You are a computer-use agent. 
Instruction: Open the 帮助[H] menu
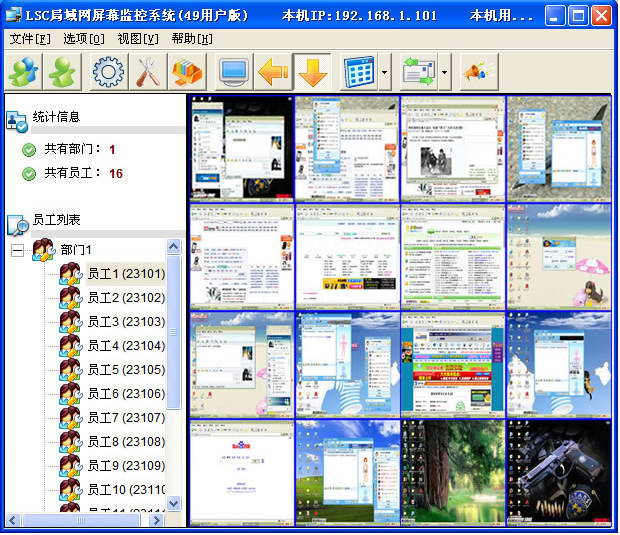pos(192,39)
